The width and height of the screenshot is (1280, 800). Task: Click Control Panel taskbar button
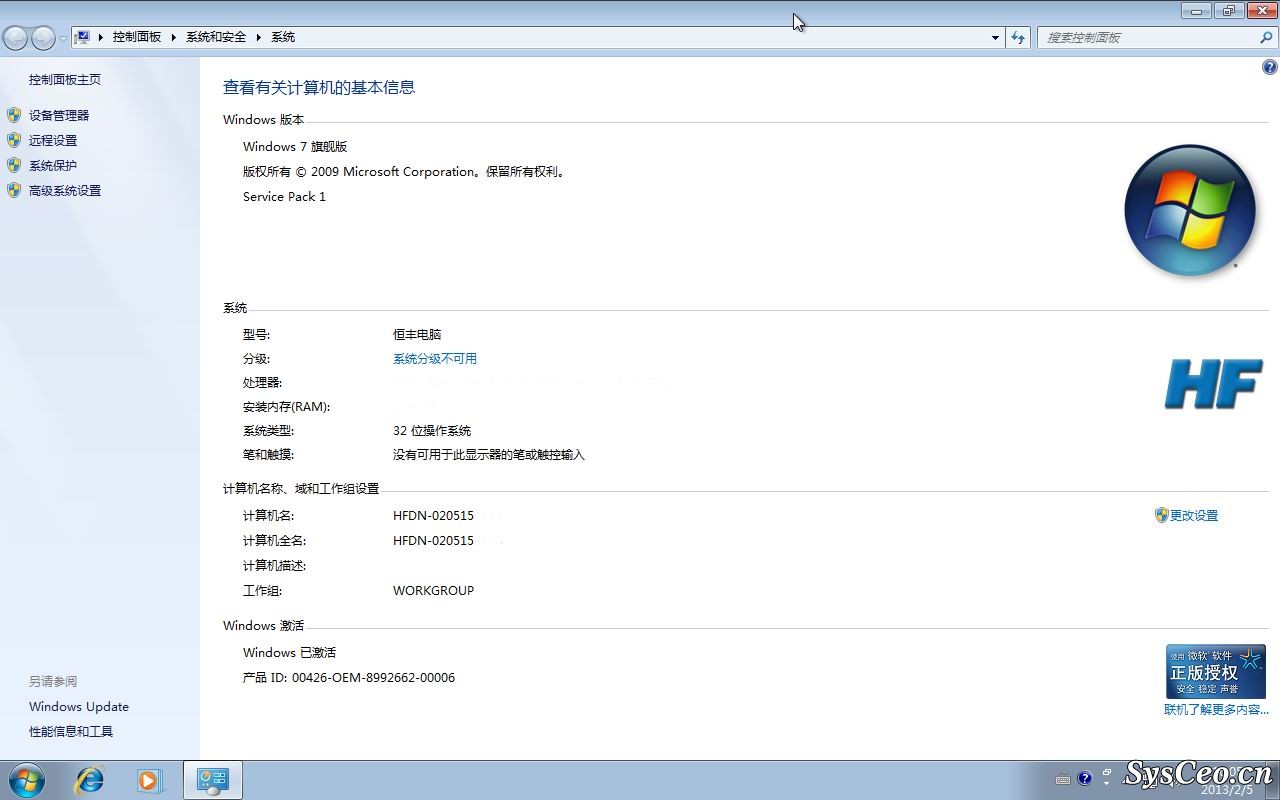click(x=213, y=780)
